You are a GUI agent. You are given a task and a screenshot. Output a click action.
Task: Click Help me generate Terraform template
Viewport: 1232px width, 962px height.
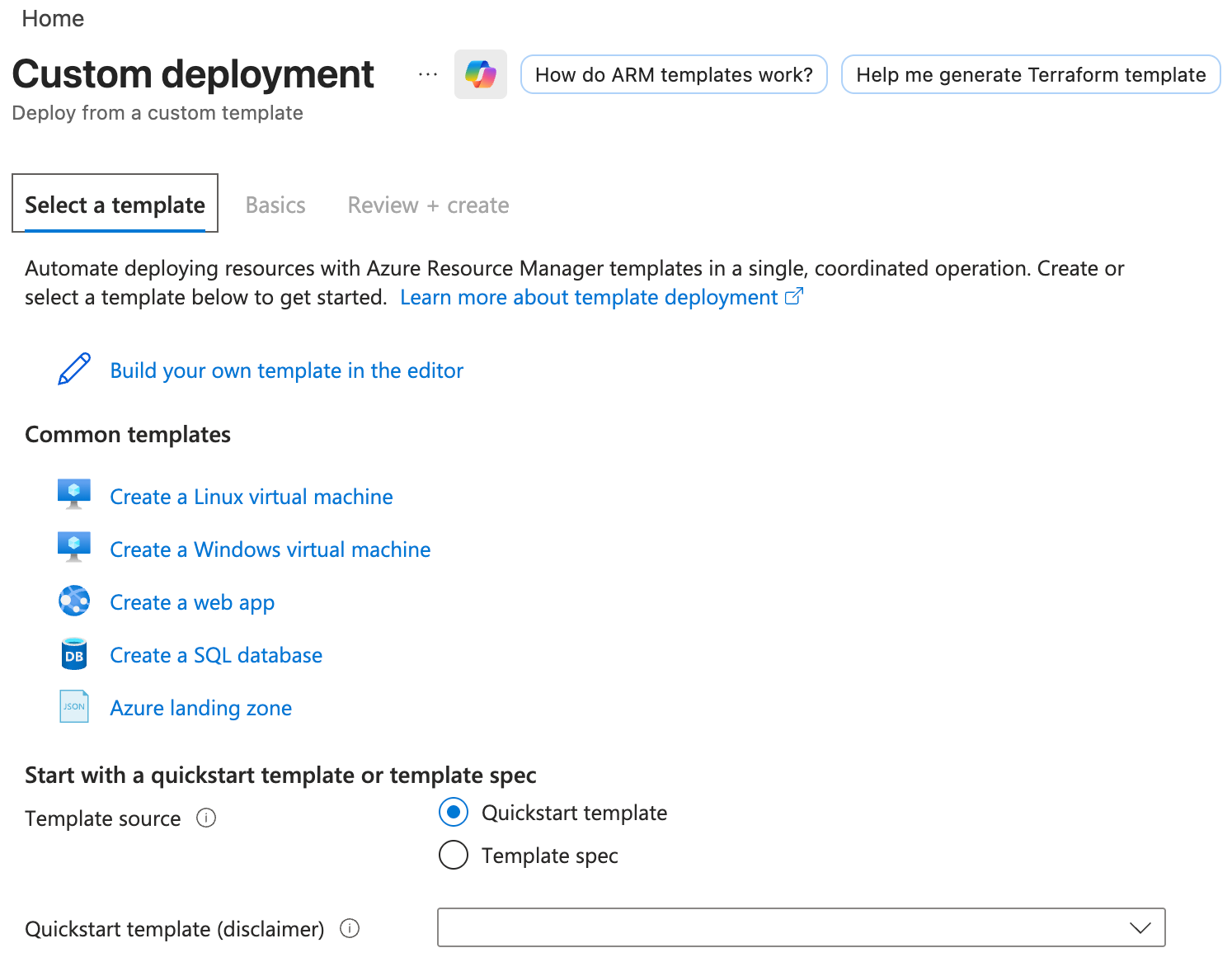[1030, 75]
